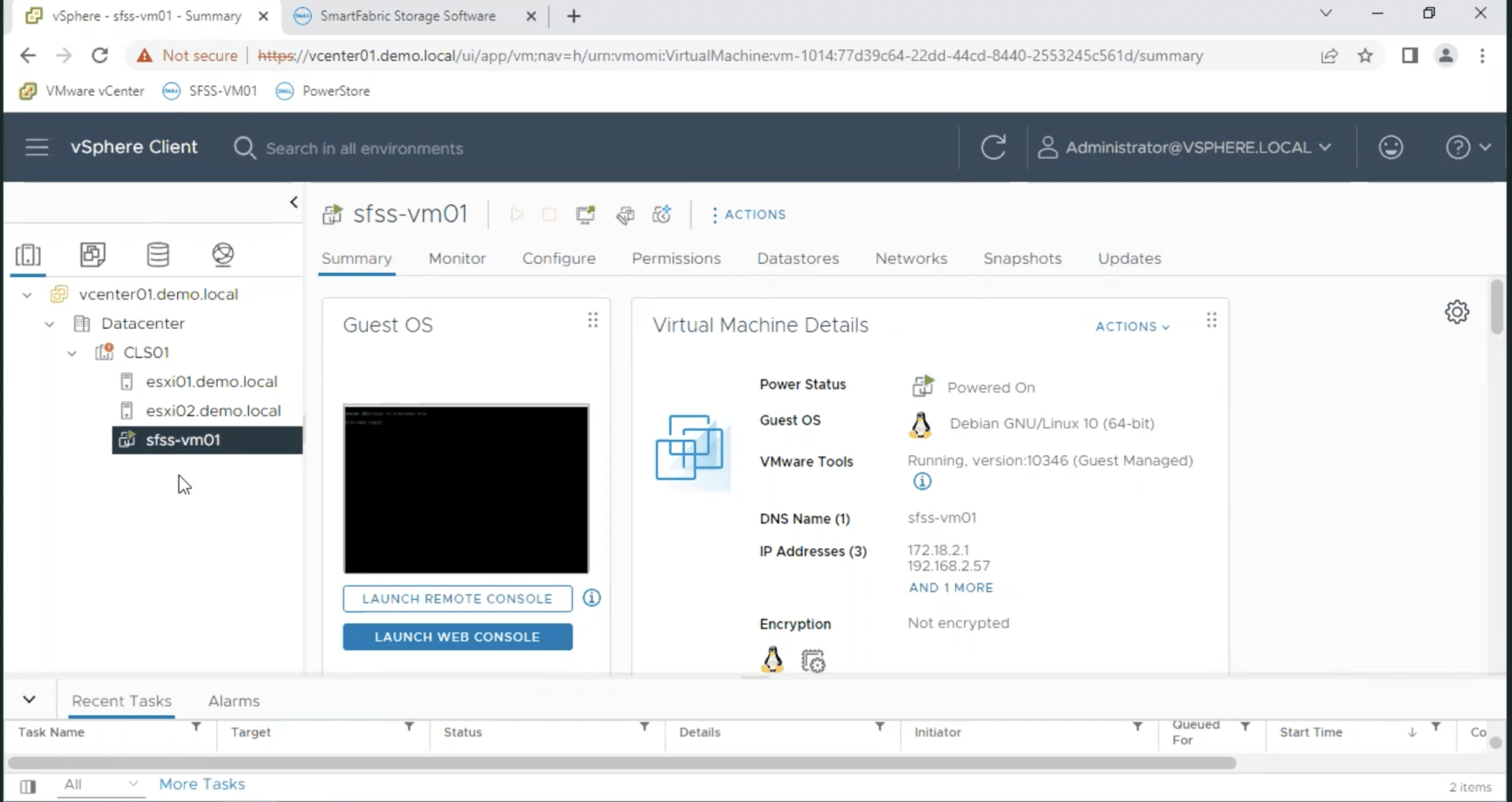The height and width of the screenshot is (802, 1512).
Task: Click the VM console thumbnail preview
Action: click(x=466, y=489)
